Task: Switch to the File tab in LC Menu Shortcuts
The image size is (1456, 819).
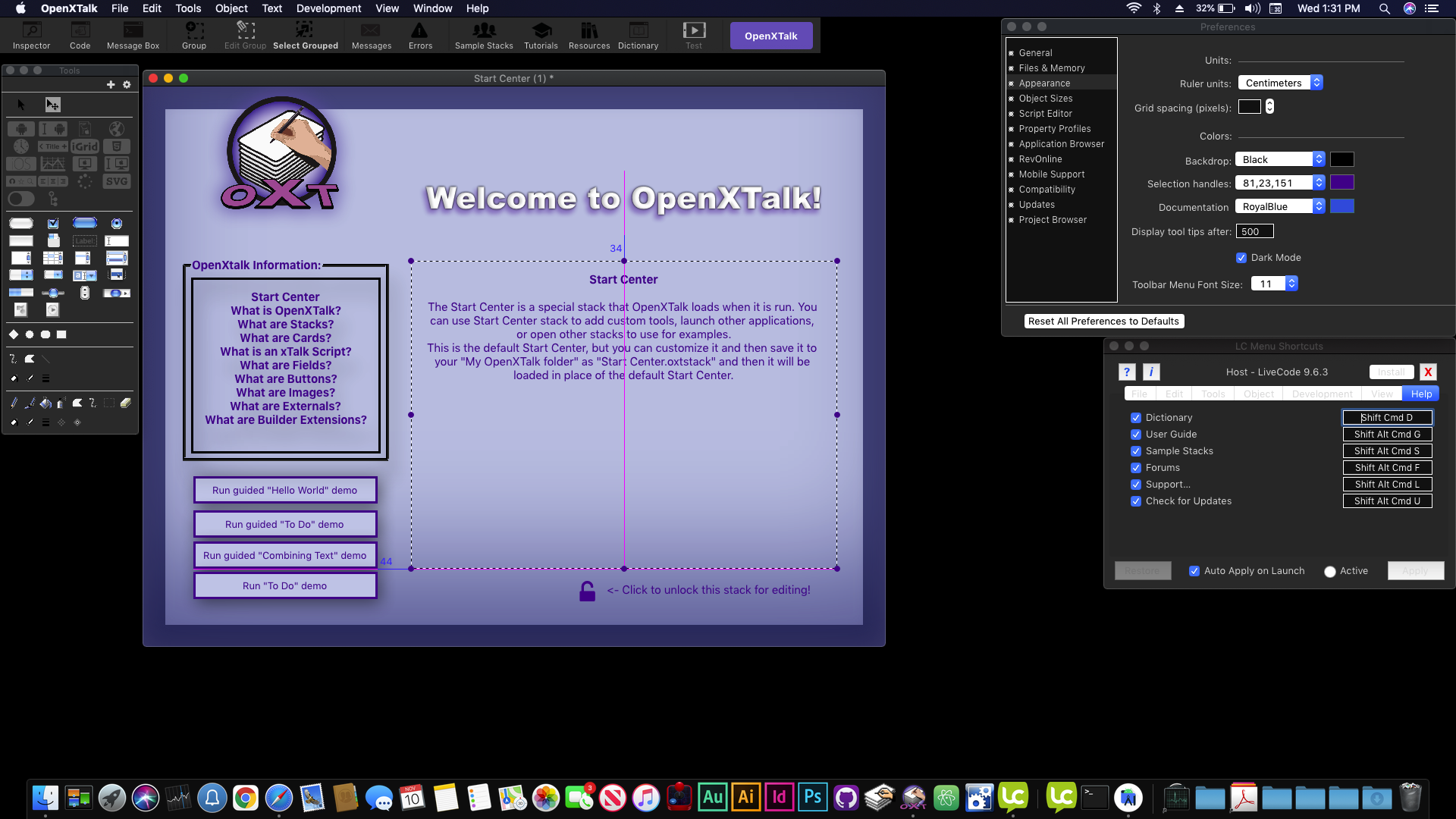Action: click(x=1139, y=394)
